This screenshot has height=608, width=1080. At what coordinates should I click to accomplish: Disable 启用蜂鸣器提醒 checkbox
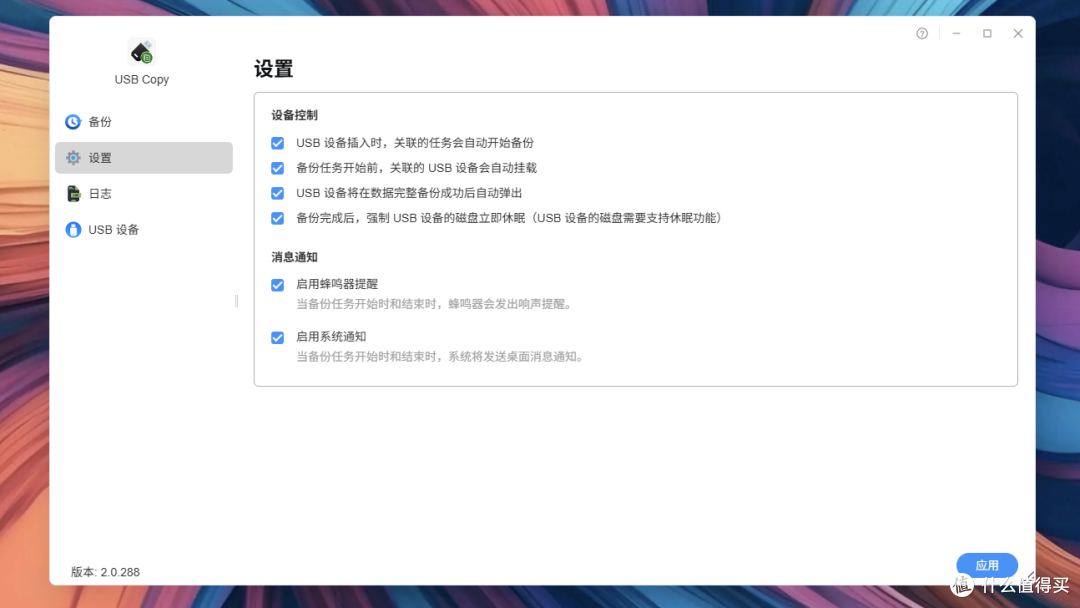coord(278,285)
